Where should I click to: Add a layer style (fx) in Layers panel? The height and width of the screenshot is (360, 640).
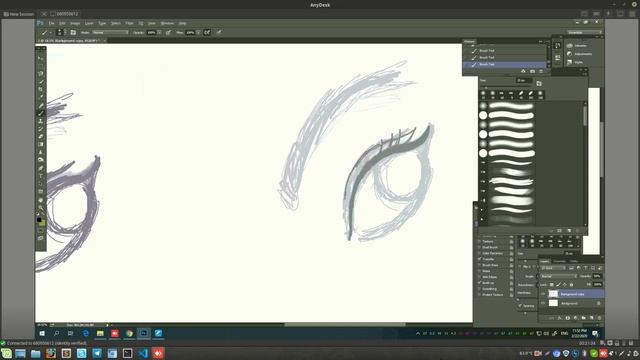tap(560, 318)
